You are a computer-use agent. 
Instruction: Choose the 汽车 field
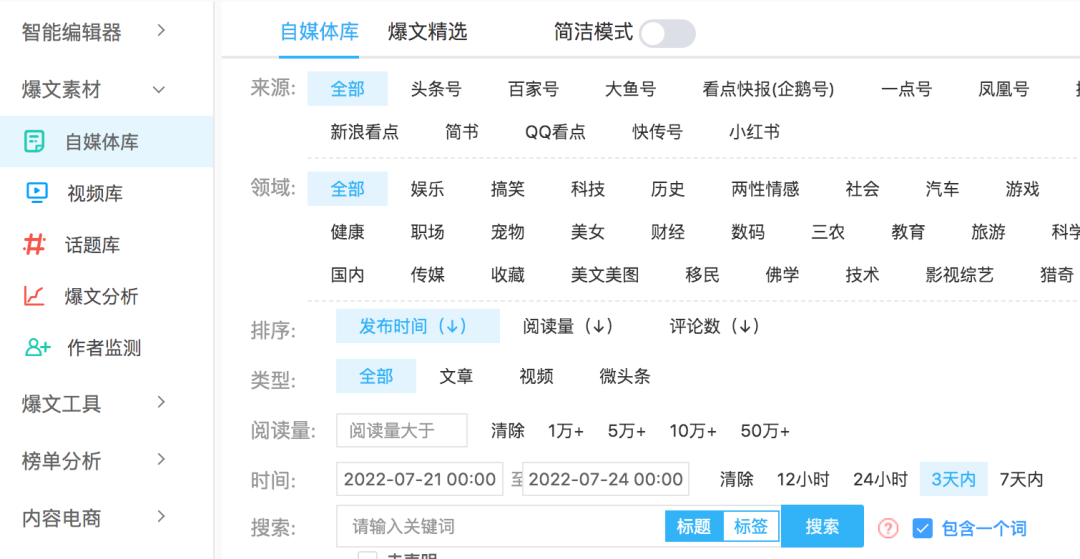[942, 189]
